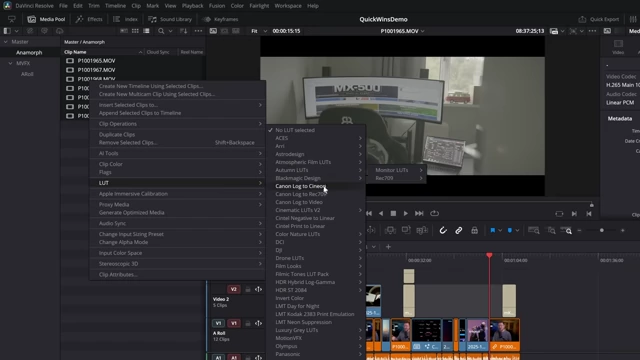640x360 pixels.
Task: Choose Append Selected Clips to Timeline
Action: 140,113
